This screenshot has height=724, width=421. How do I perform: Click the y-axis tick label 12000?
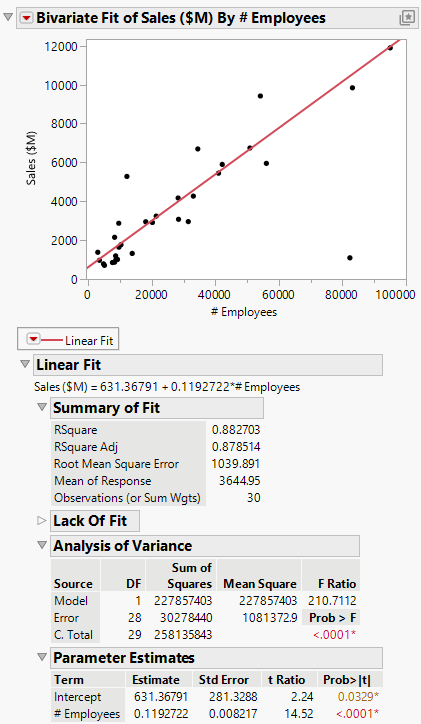coord(61,47)
